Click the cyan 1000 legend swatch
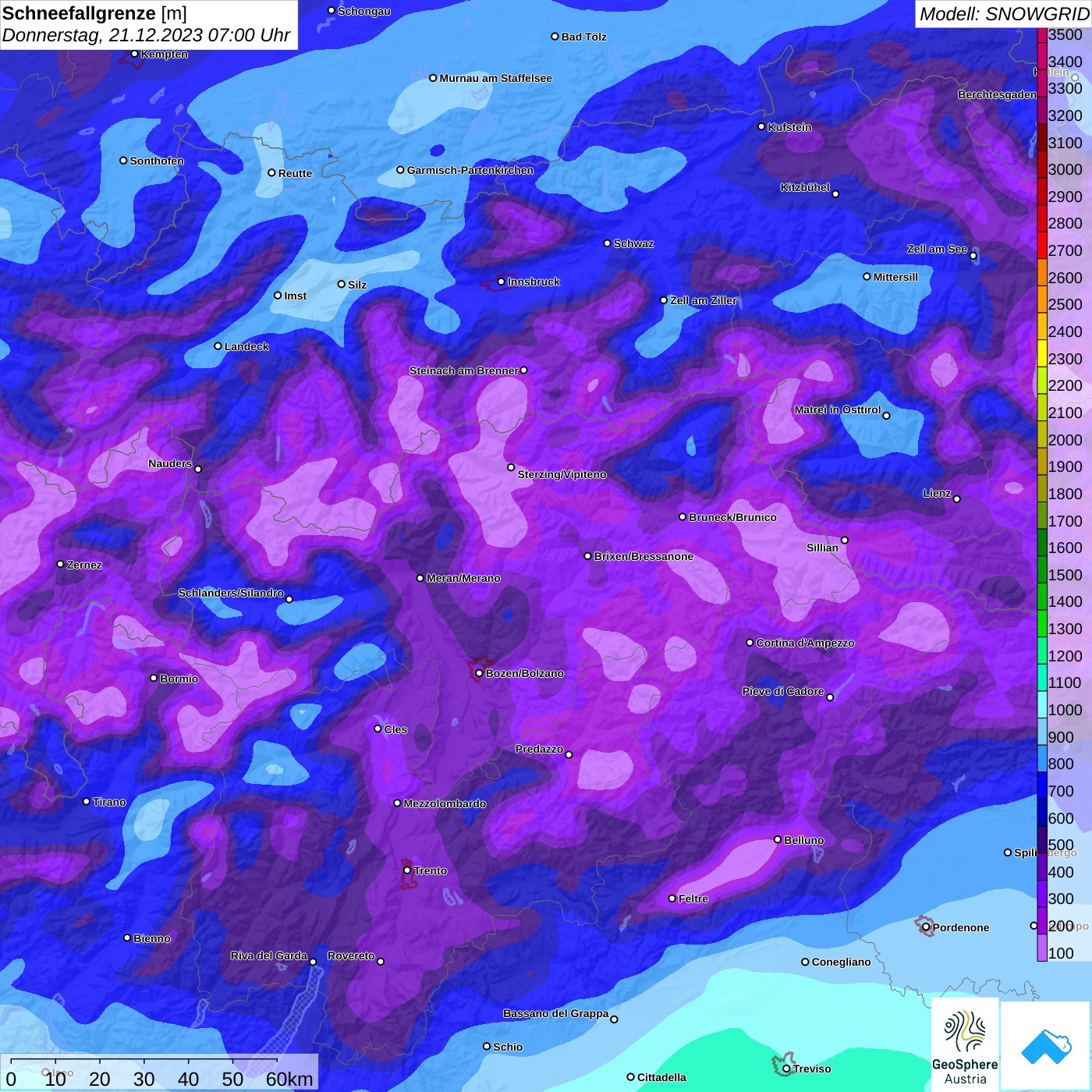1092x1092 pixels. 1042,704
